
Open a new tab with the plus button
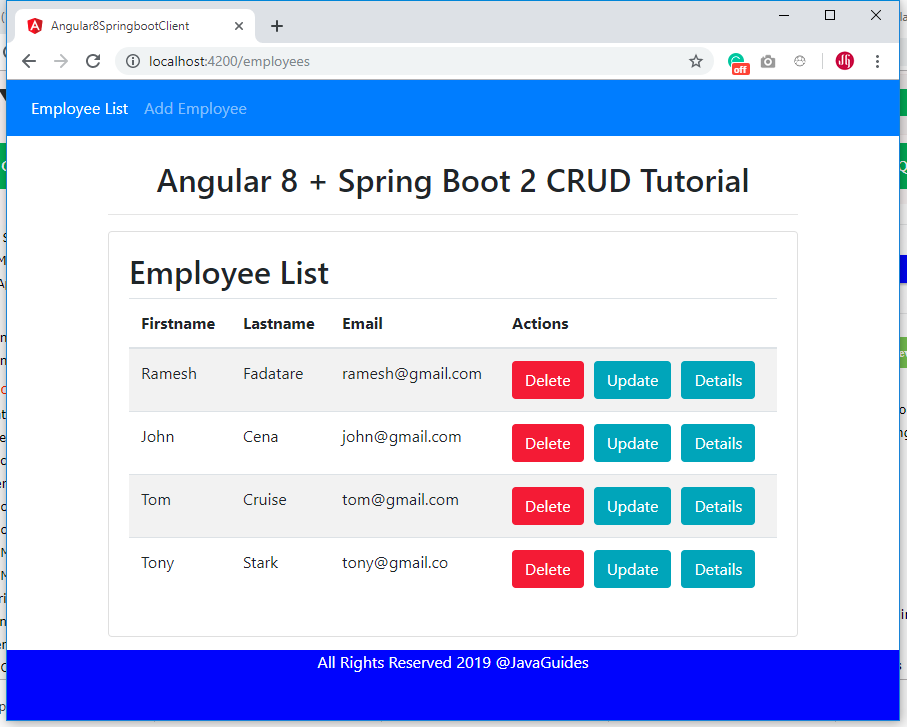[x=277, y=25]
